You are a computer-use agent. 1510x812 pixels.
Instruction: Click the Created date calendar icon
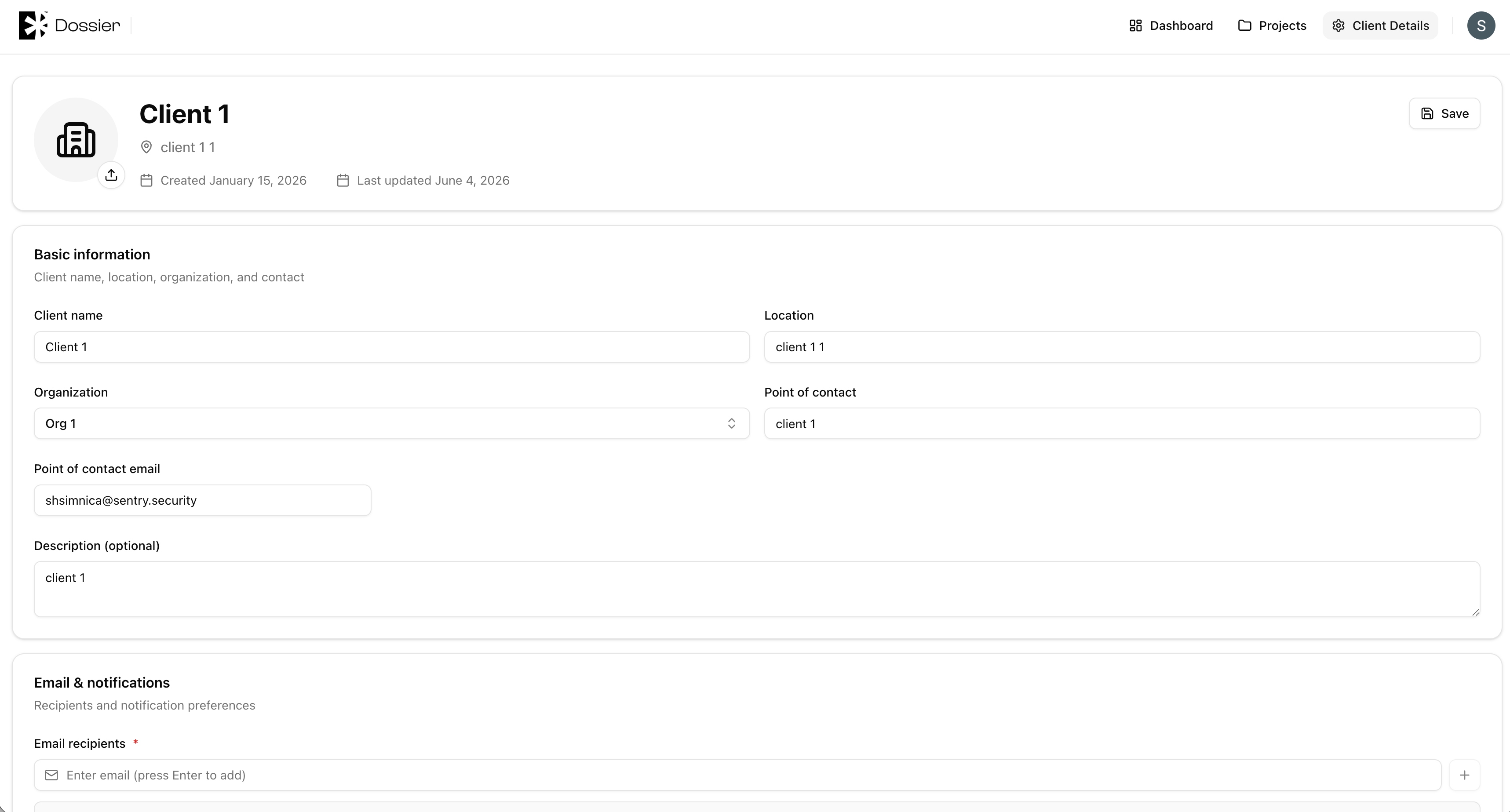click(x=146, y=180)
